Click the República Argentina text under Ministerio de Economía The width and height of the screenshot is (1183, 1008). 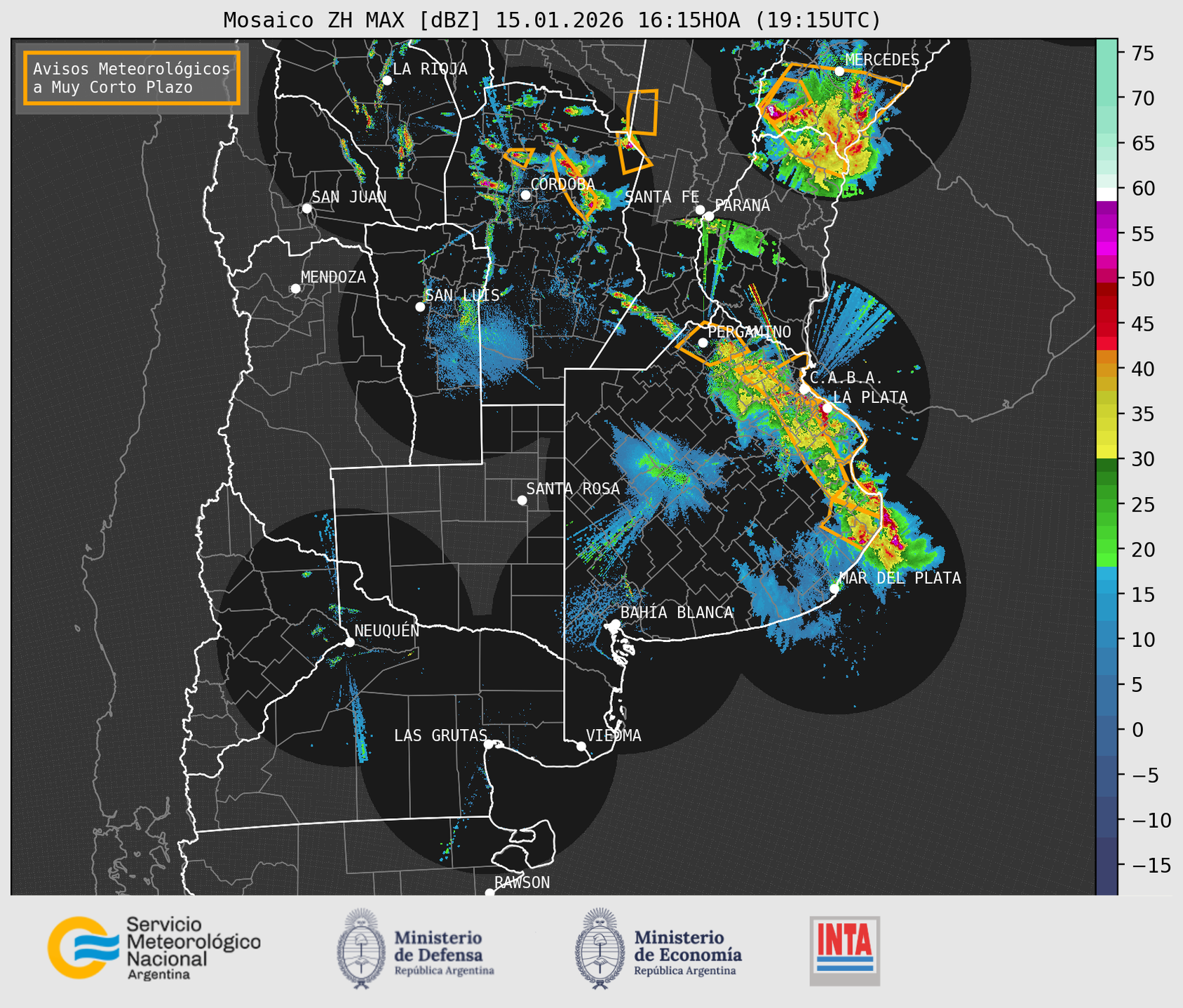click(x=685, y=971)
